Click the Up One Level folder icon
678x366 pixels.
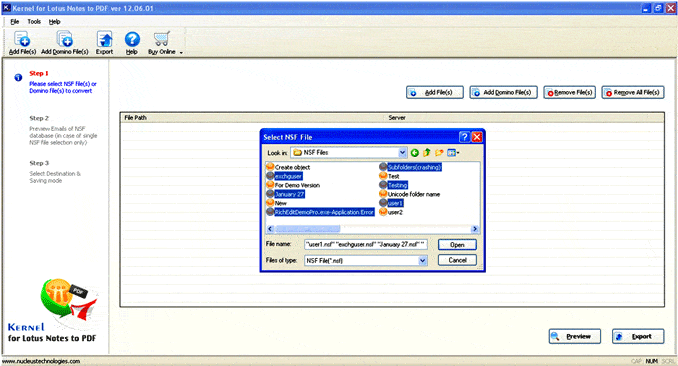427,152
